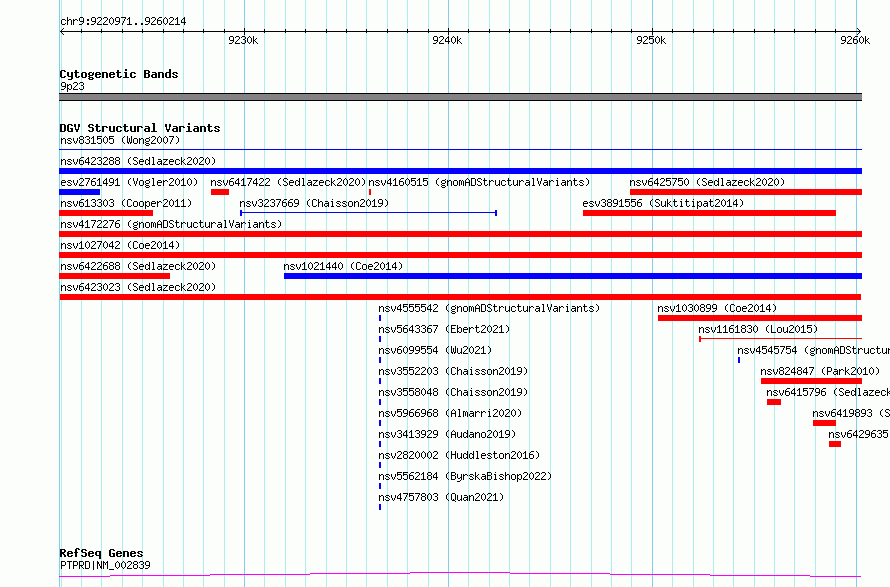Click the 9230k ruler tick label

(243, 40)
